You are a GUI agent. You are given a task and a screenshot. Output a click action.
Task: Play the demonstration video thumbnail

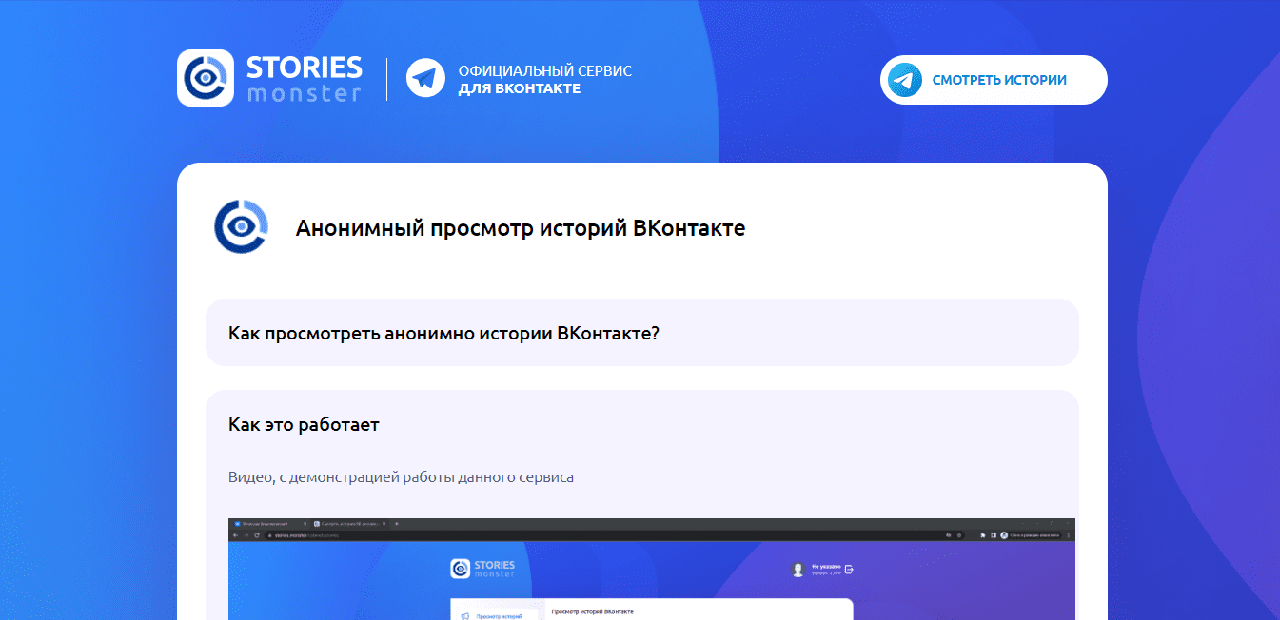pos(651,580)
